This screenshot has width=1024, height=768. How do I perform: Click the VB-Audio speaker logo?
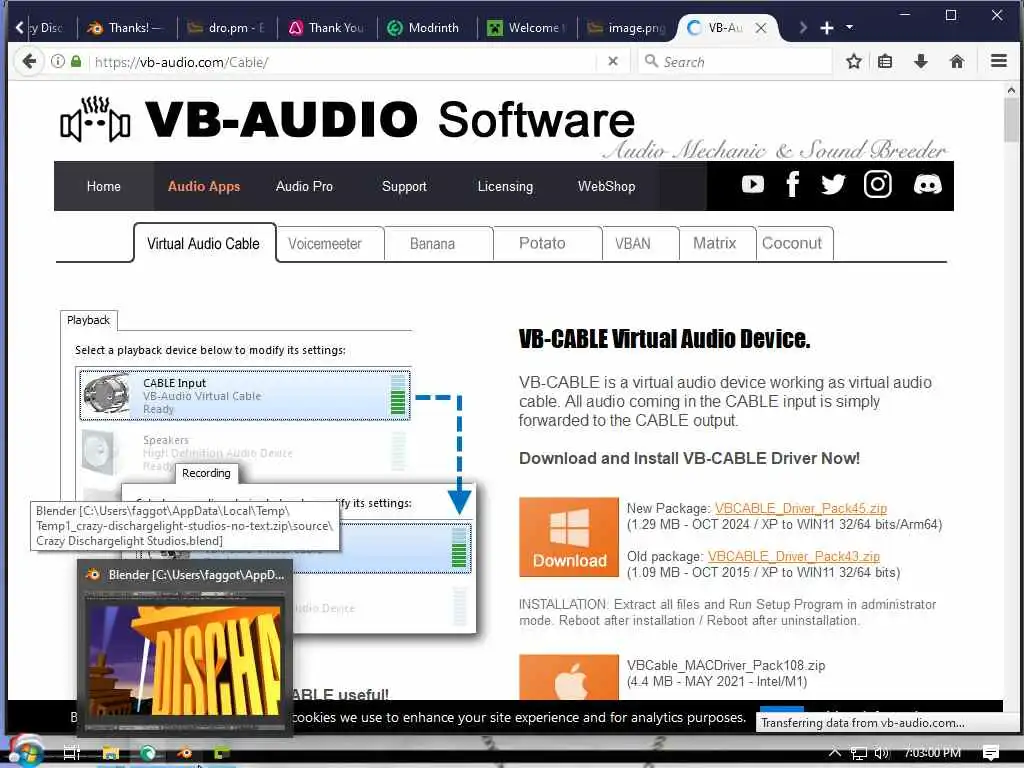[x=95, y=120]
